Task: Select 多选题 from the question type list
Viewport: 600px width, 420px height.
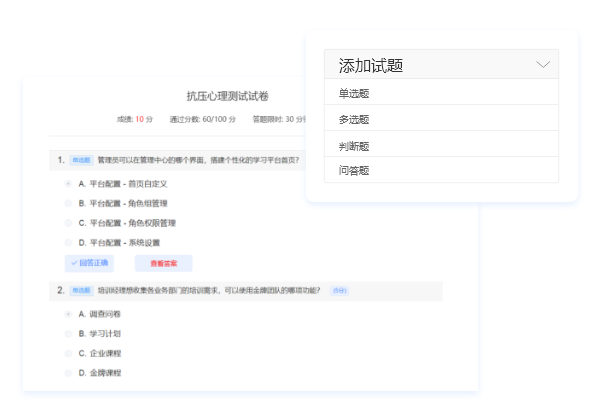Action: pyautogui.click(x=355, y=119)
